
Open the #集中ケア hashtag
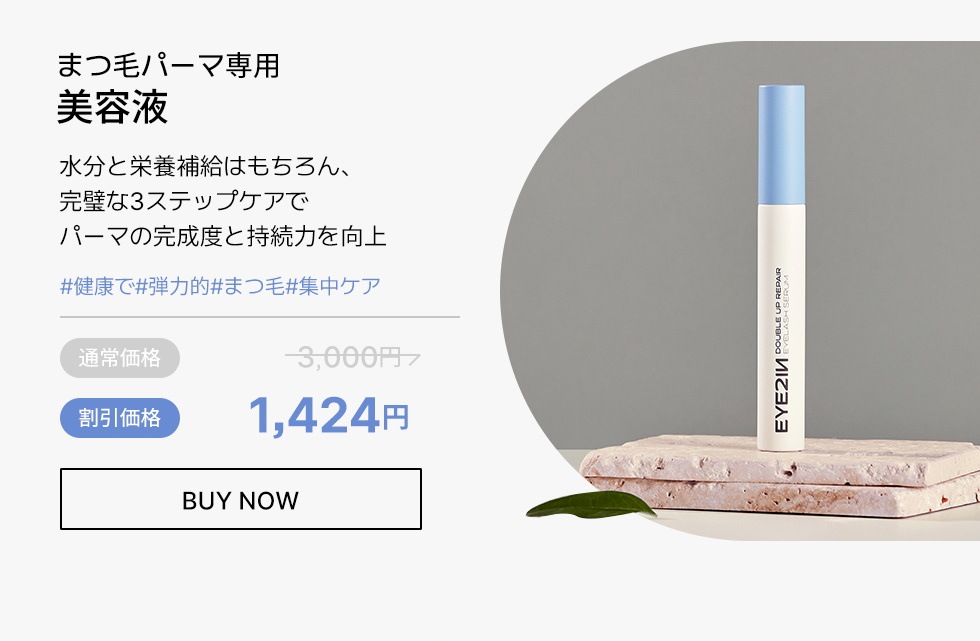333,286
